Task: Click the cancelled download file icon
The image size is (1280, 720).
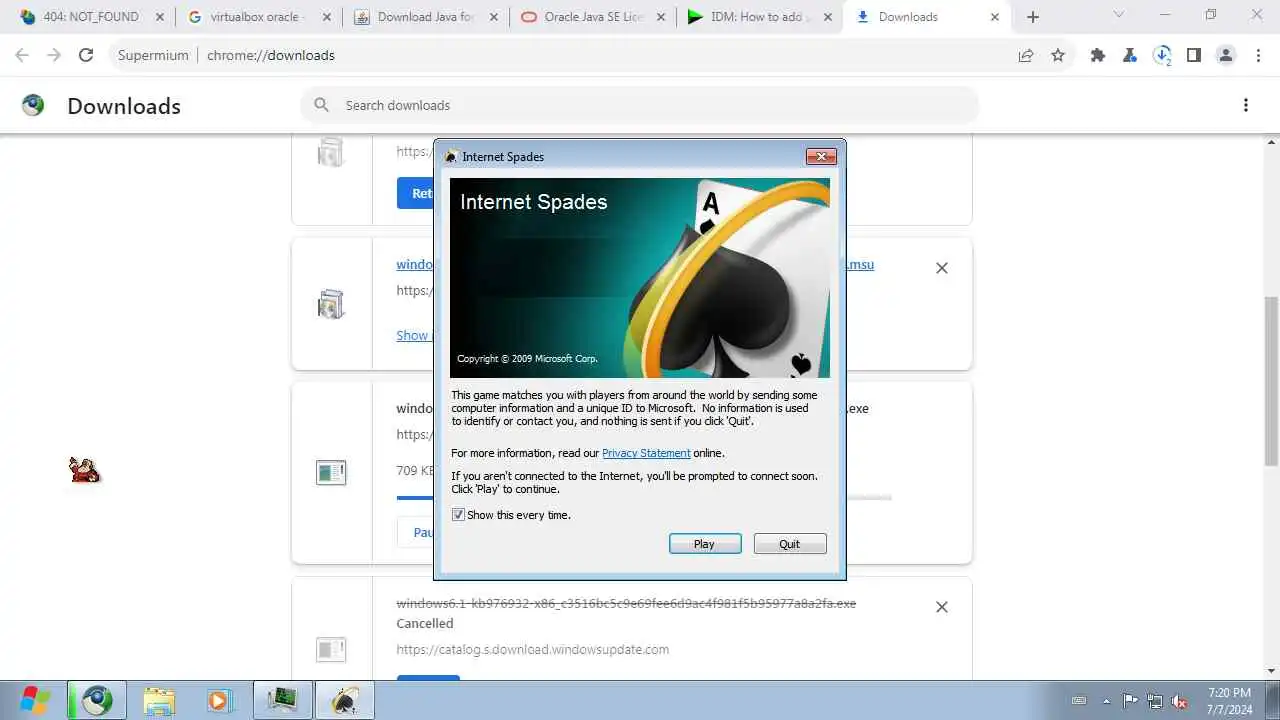Action: pyautogui.click(x=331, y=649)
